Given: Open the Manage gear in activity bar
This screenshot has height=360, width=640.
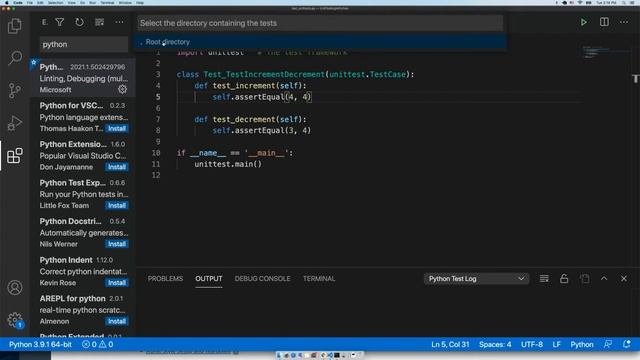Looking at the screenshot, I should 15,320.
